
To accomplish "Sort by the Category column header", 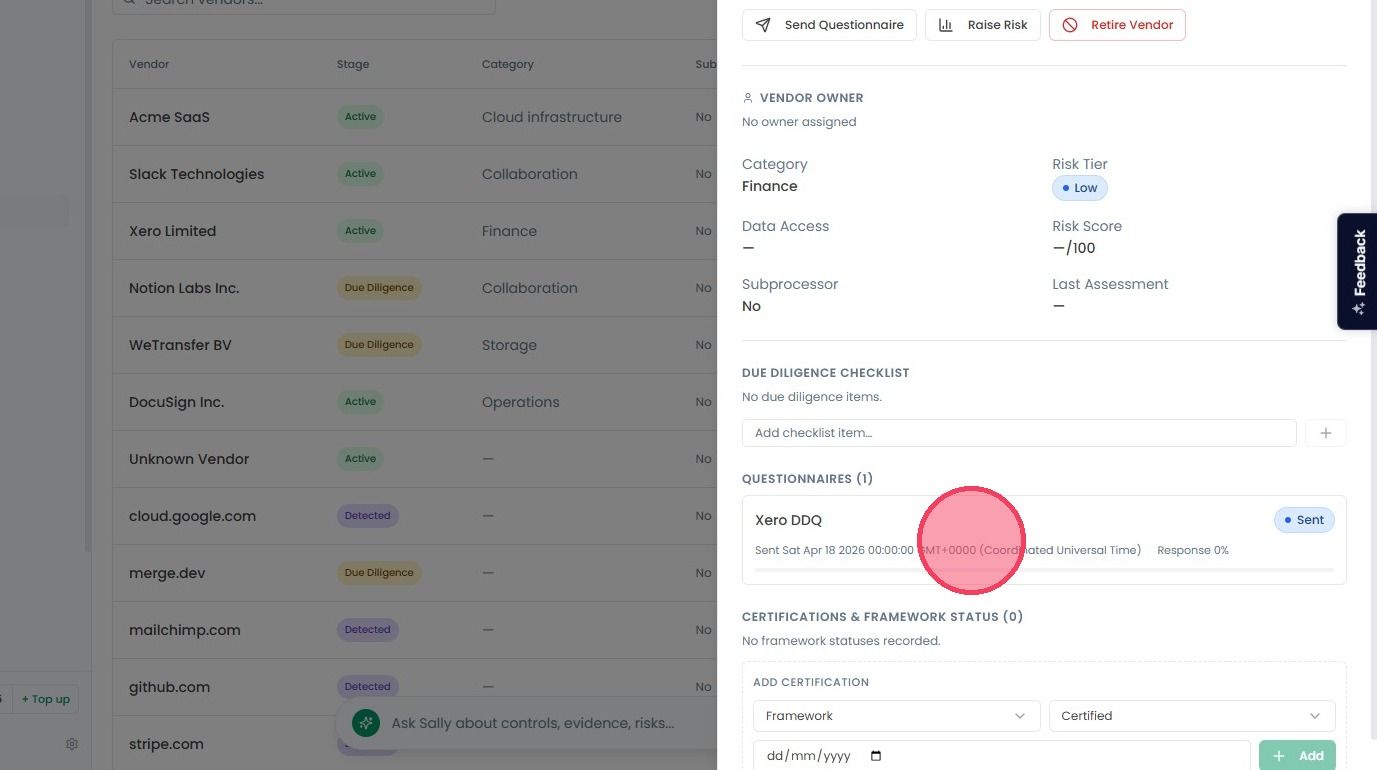I will point(508,64).
